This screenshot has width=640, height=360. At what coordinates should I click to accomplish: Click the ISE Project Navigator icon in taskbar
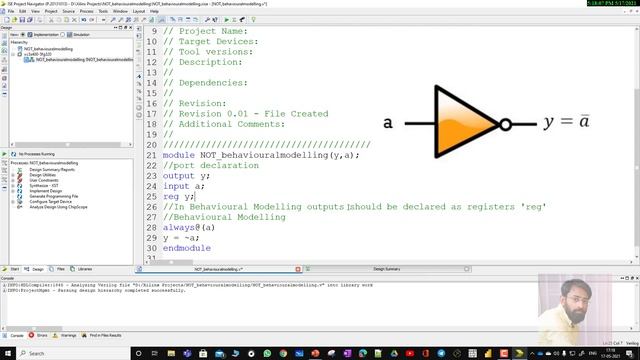pyautogui.click(x=519, y=353)
